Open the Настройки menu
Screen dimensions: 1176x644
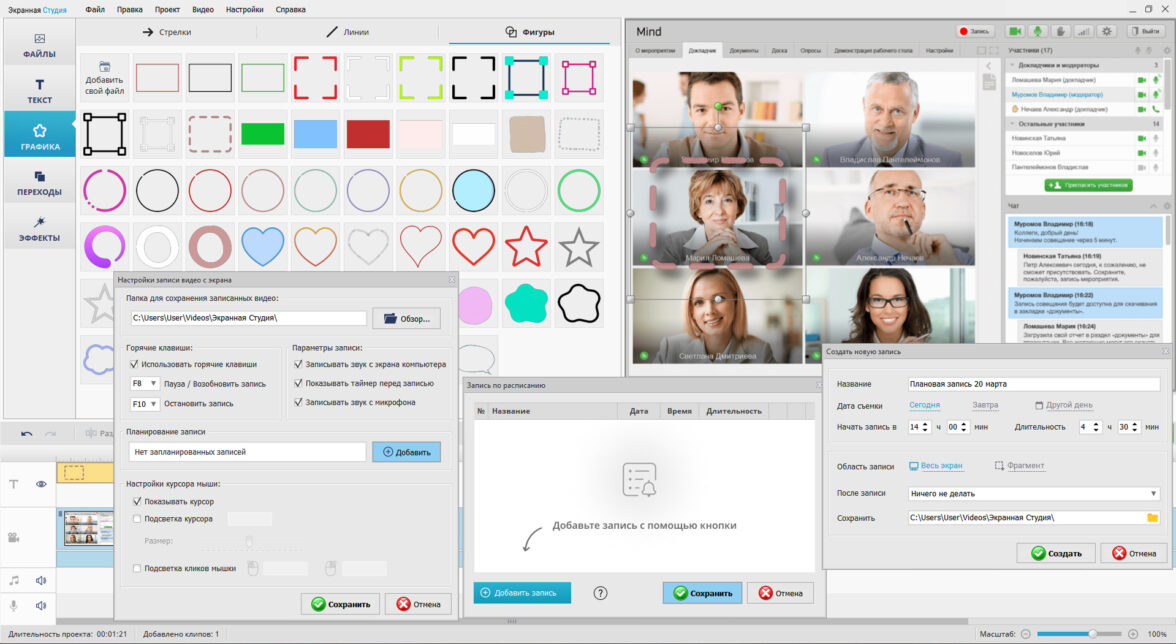[244, 10]
